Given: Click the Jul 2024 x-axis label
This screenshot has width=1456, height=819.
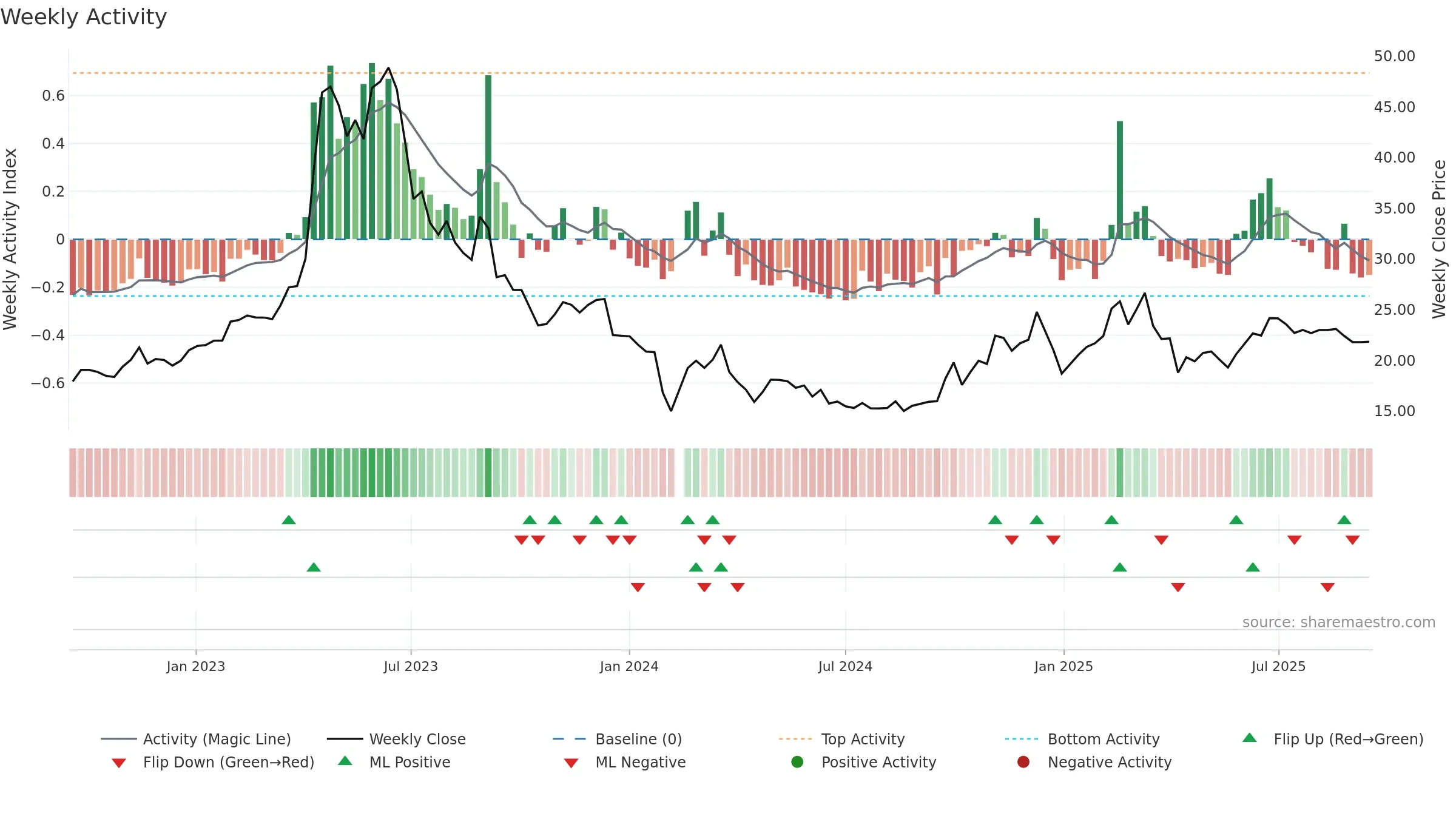Looking at the screenshot, I should pos(845,666).
